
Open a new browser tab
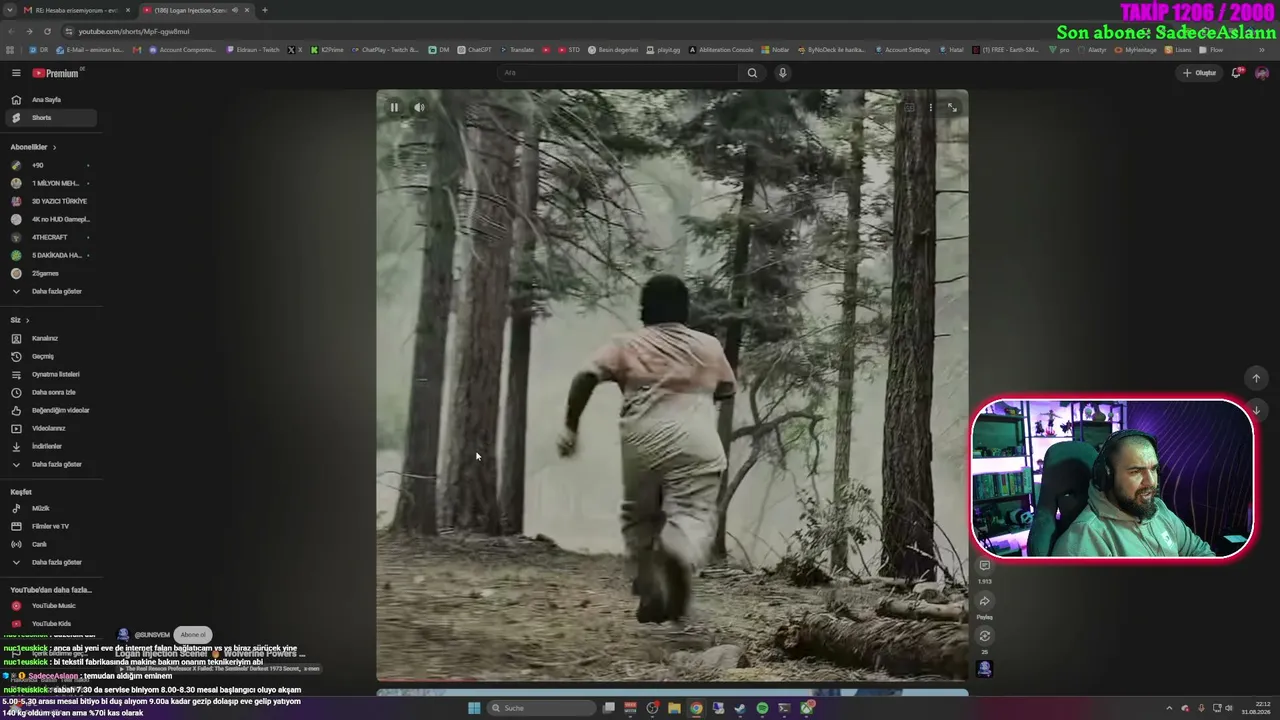click(x=265, y=10)
